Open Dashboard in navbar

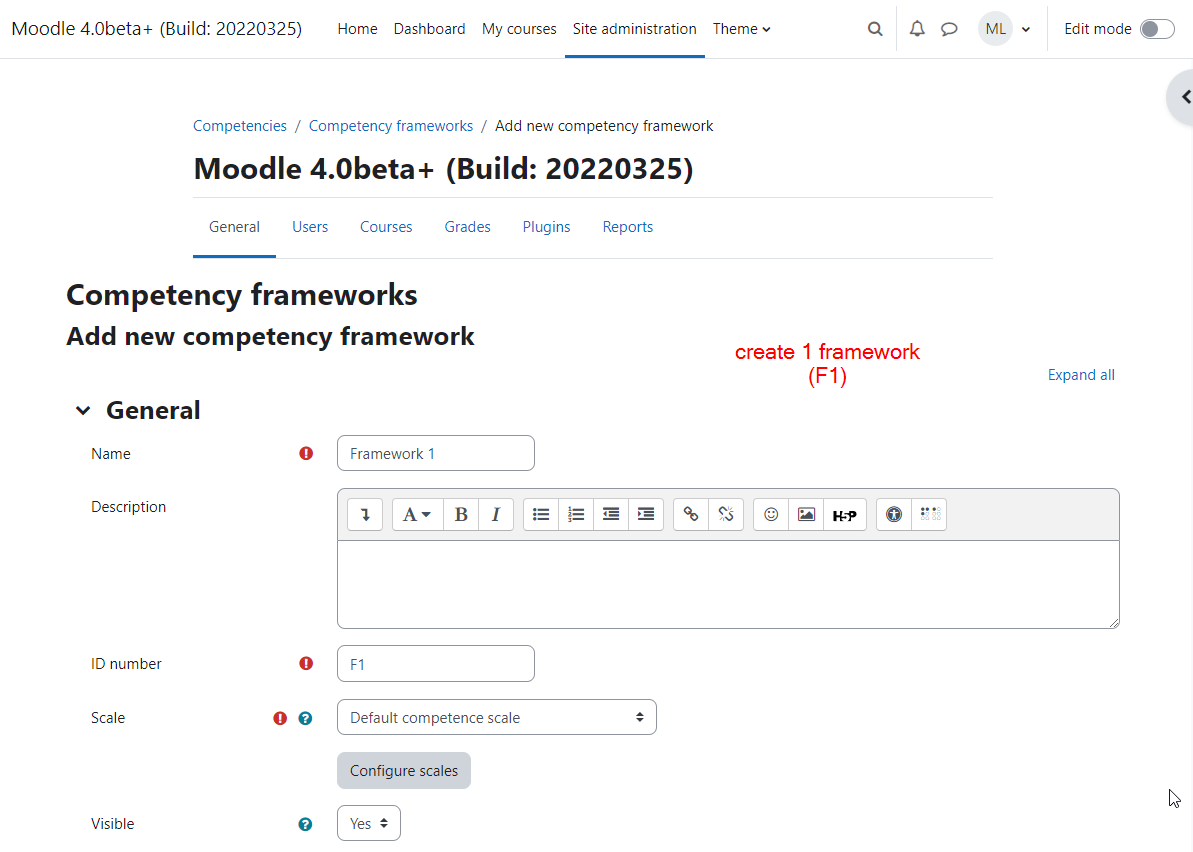point(429,29)
